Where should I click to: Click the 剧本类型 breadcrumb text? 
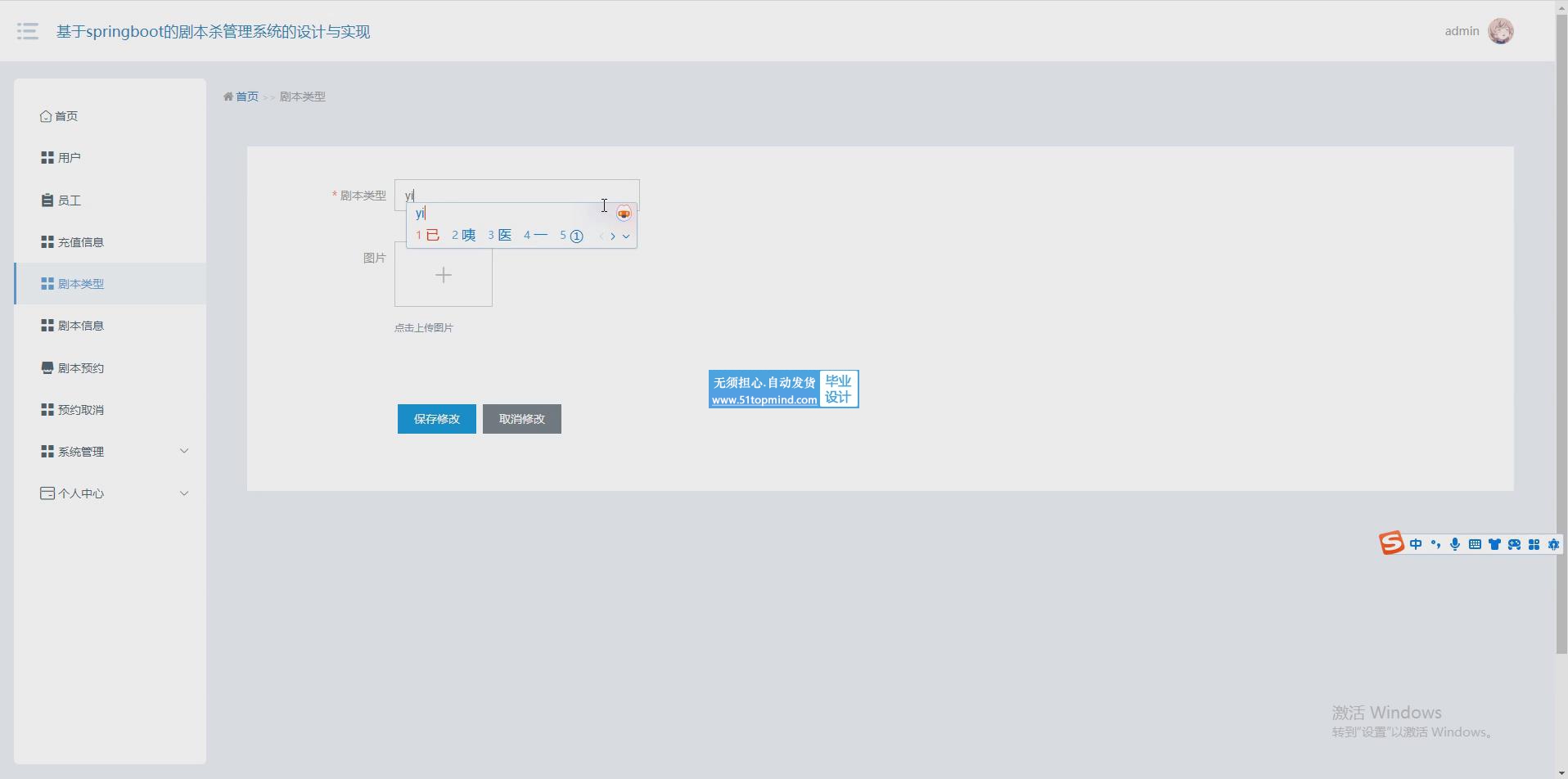[x=303, y=97]
